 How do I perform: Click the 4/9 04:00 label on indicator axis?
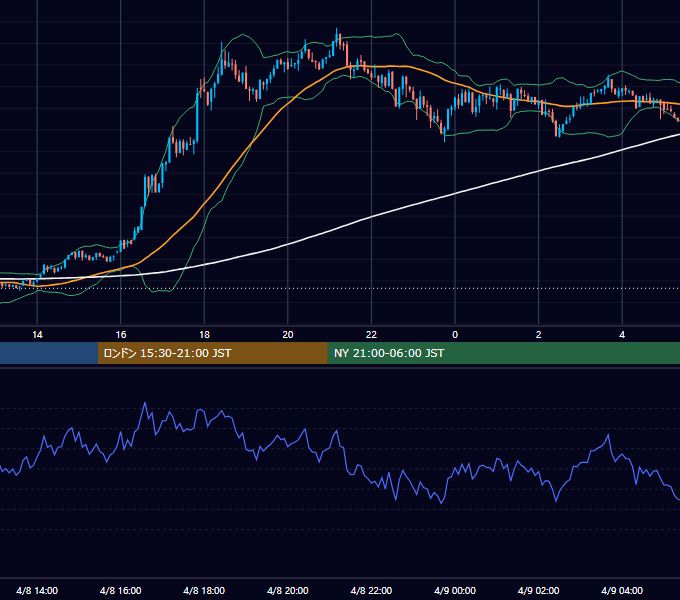coord(622,590)
